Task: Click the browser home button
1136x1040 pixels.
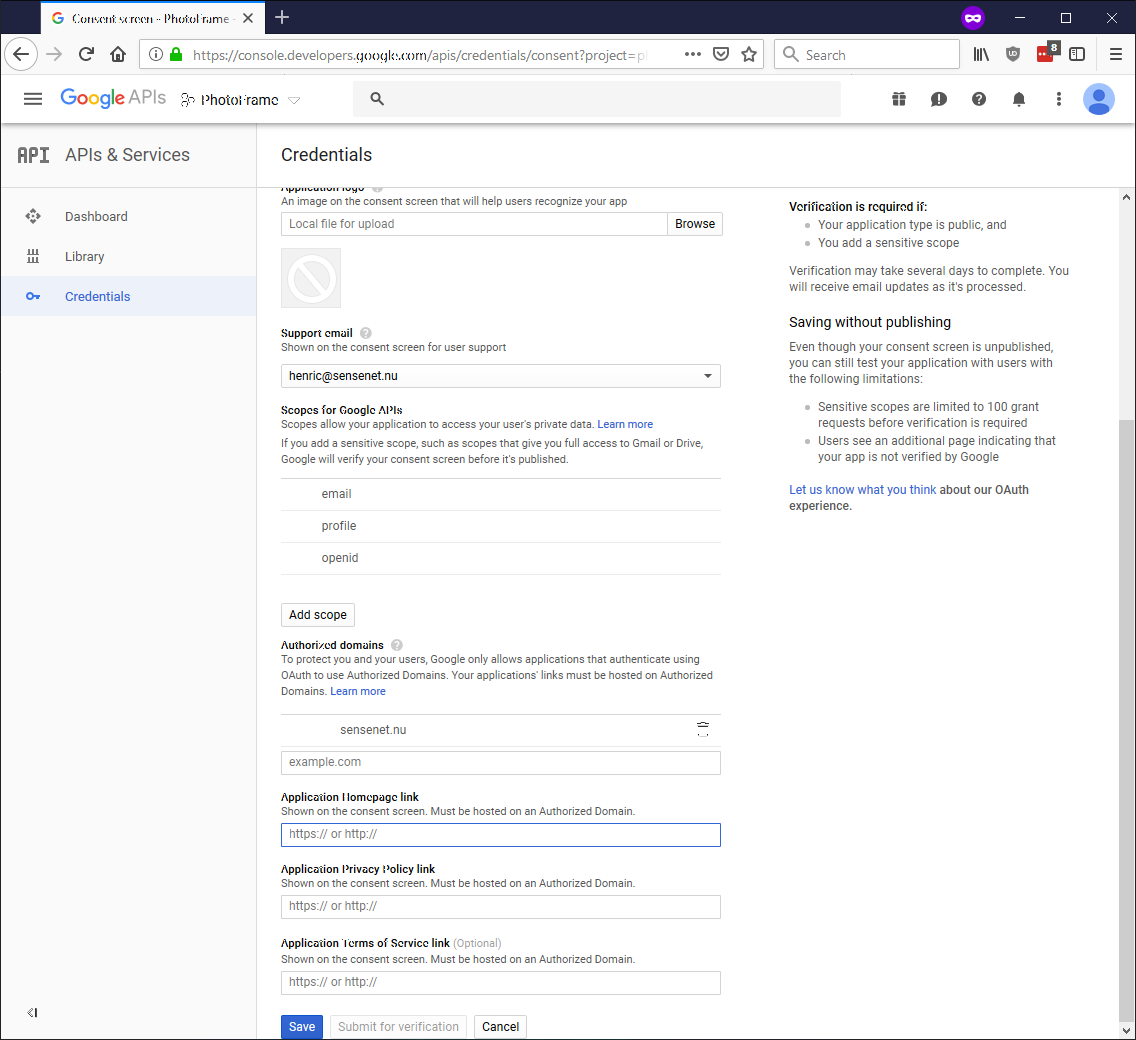Action: pyautogui.click(x=118, y=54)
